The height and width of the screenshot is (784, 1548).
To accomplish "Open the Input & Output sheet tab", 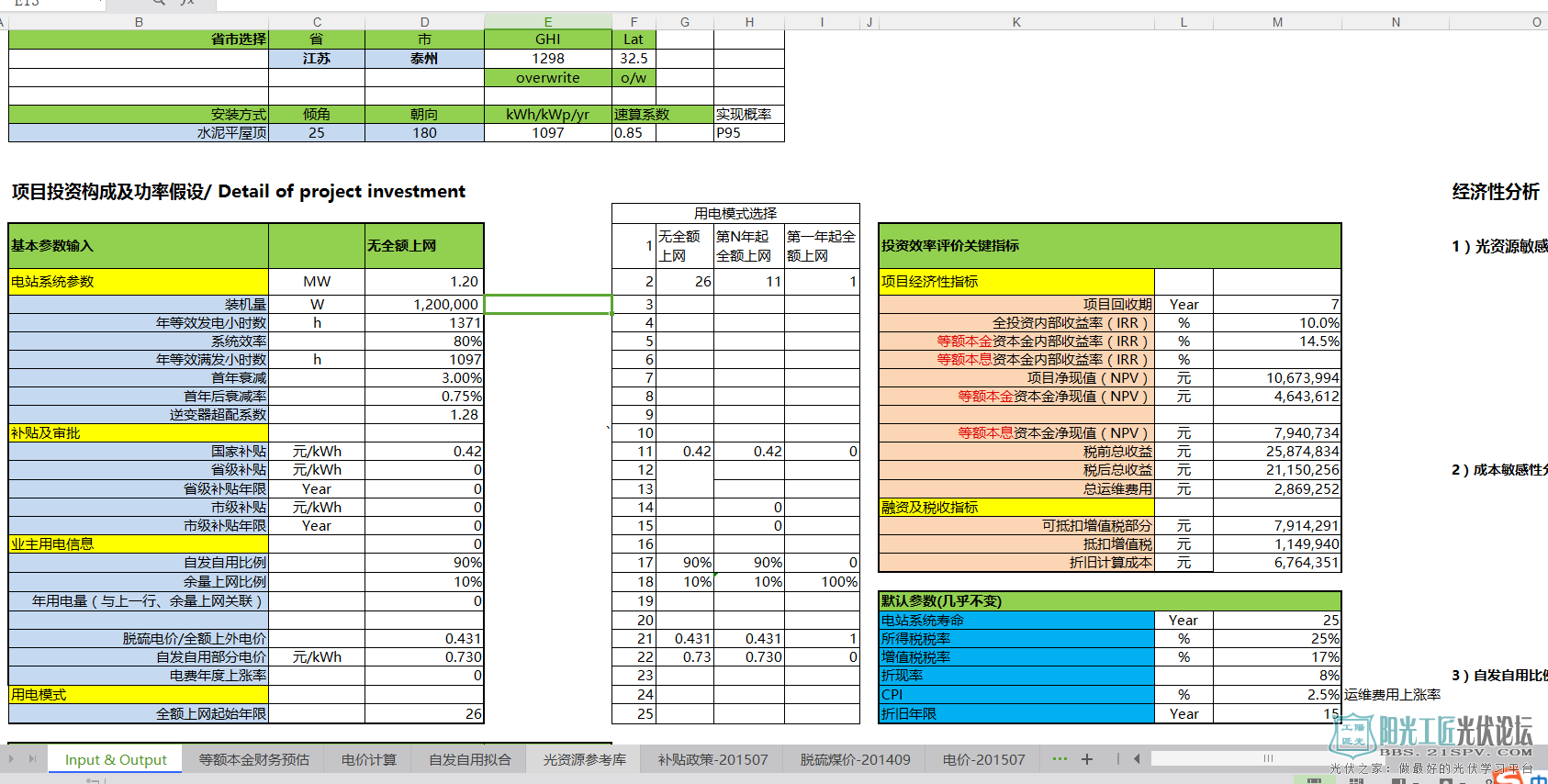I will [x=116, y=759].
